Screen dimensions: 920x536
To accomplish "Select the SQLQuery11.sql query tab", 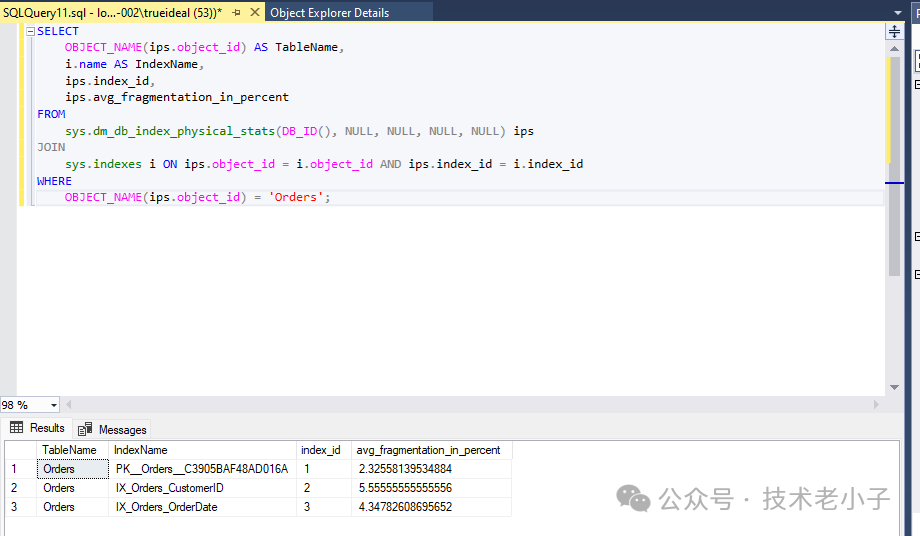I will pyautogui.click(x=112, y=12).
